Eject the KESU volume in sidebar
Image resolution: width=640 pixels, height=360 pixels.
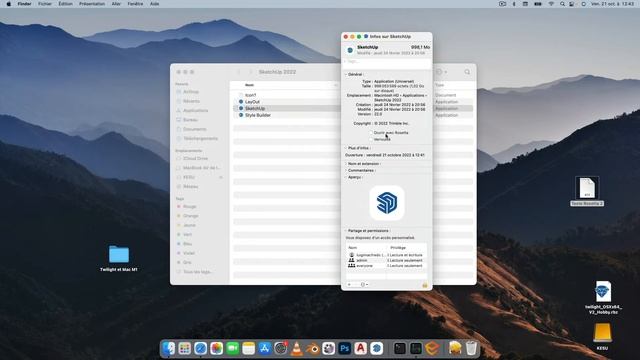221,177
